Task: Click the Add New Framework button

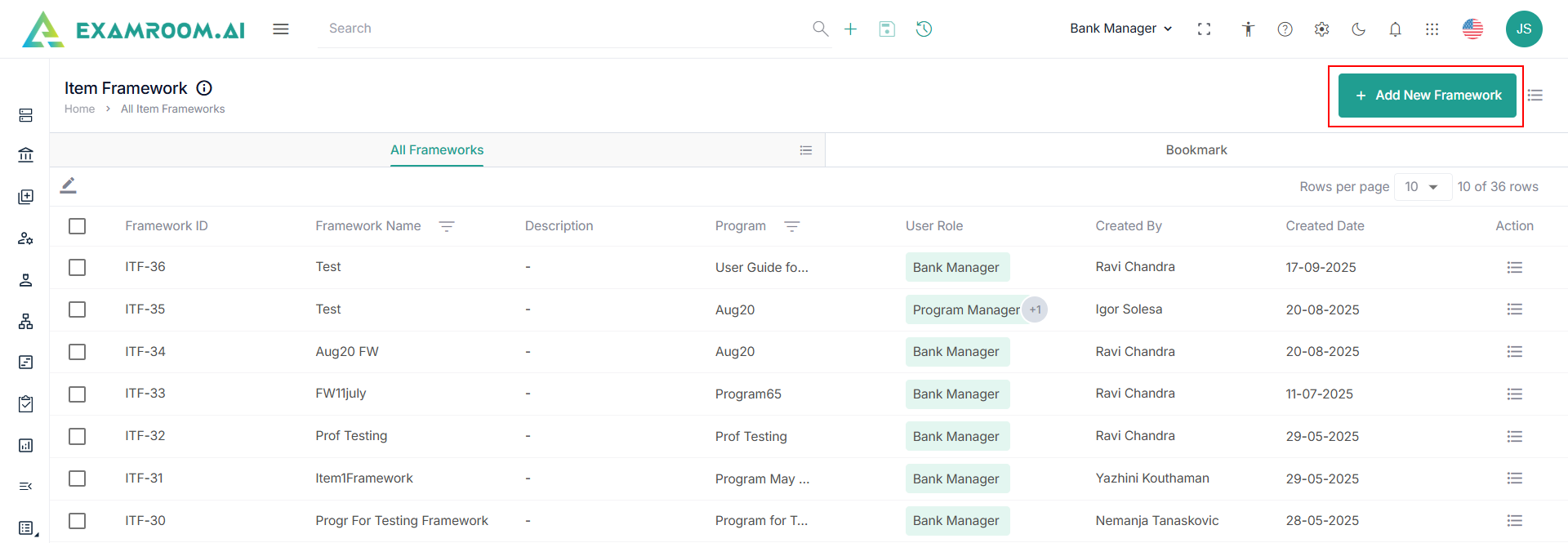Action: click(1427, 96)
